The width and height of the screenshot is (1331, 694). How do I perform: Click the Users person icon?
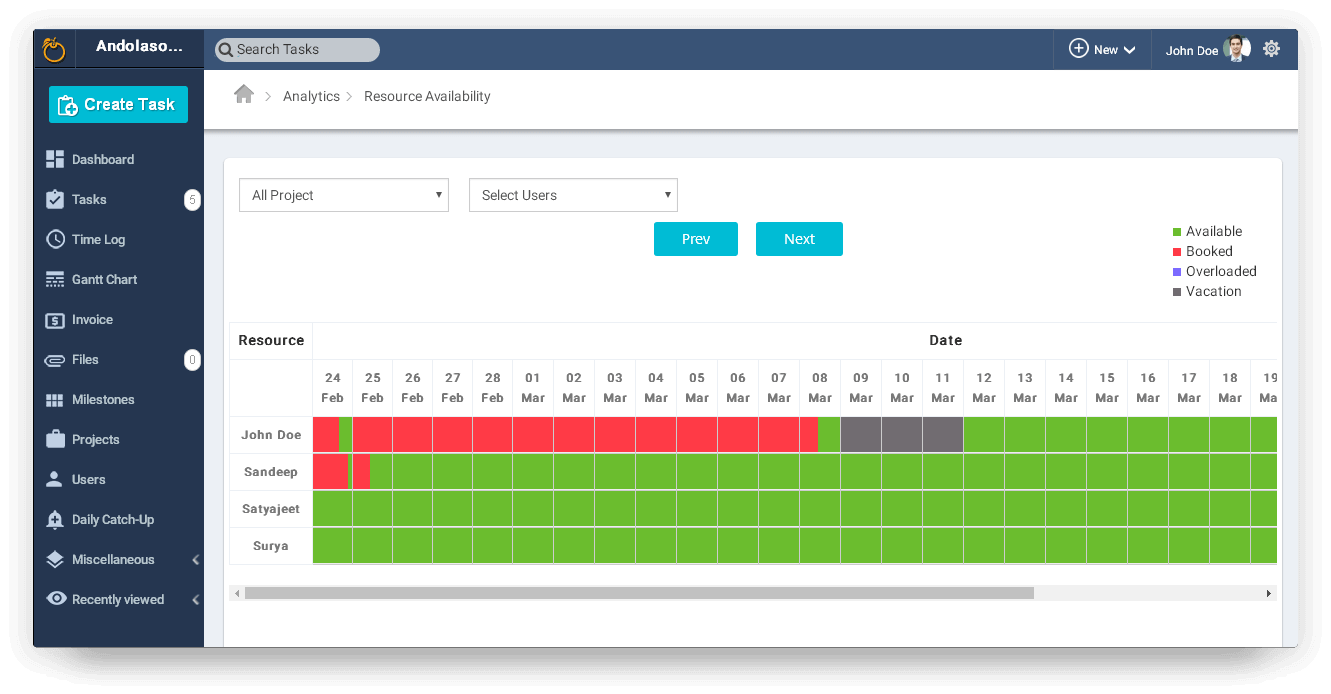[x=55, y=479]
